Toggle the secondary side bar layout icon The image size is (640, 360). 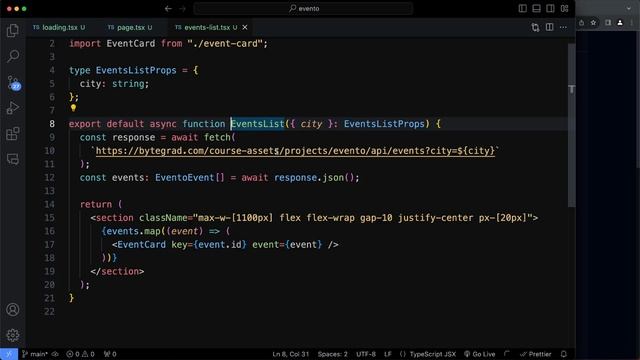550,9
